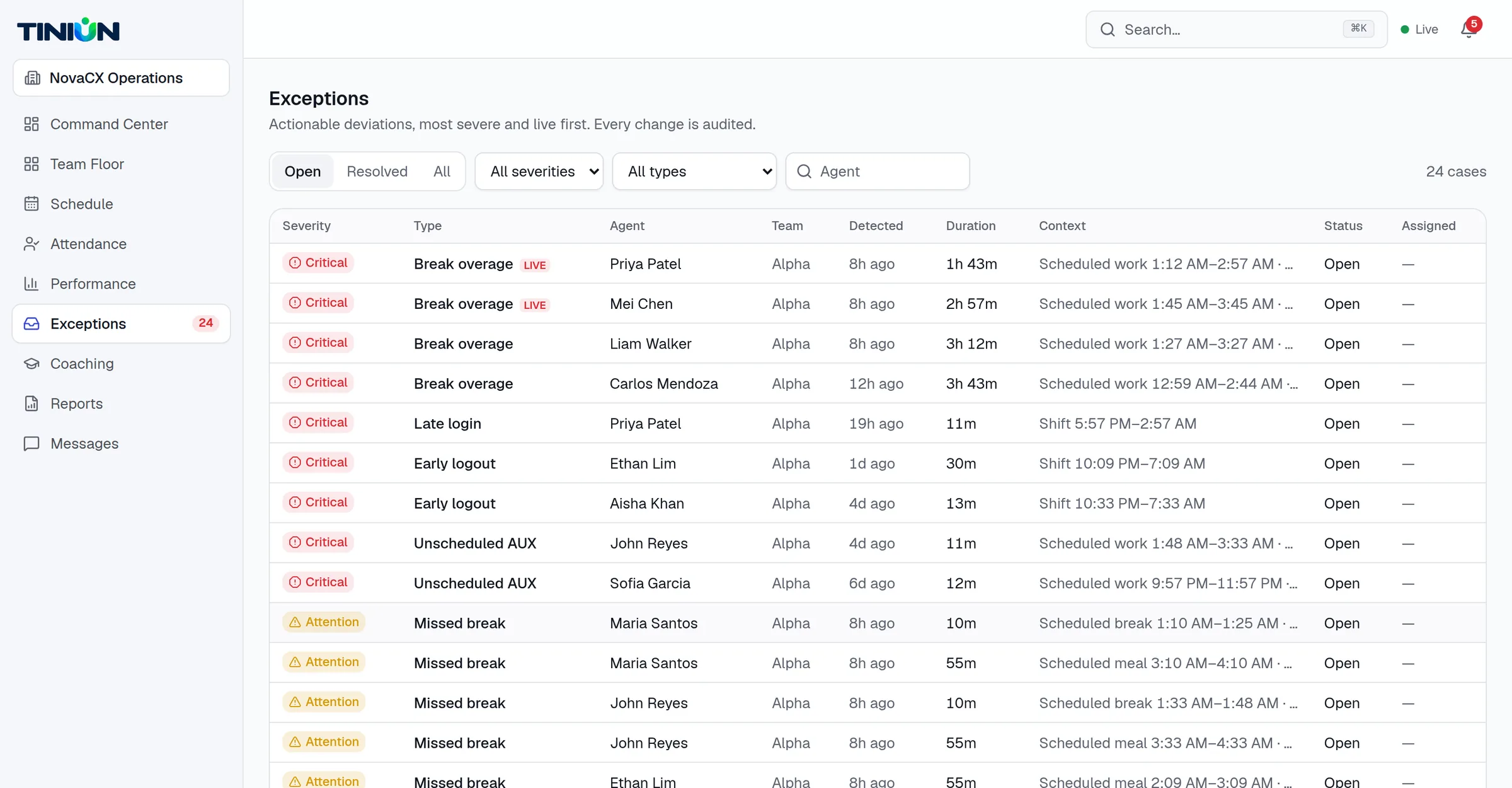Click the '24 cases' count text

(1456, 171)
